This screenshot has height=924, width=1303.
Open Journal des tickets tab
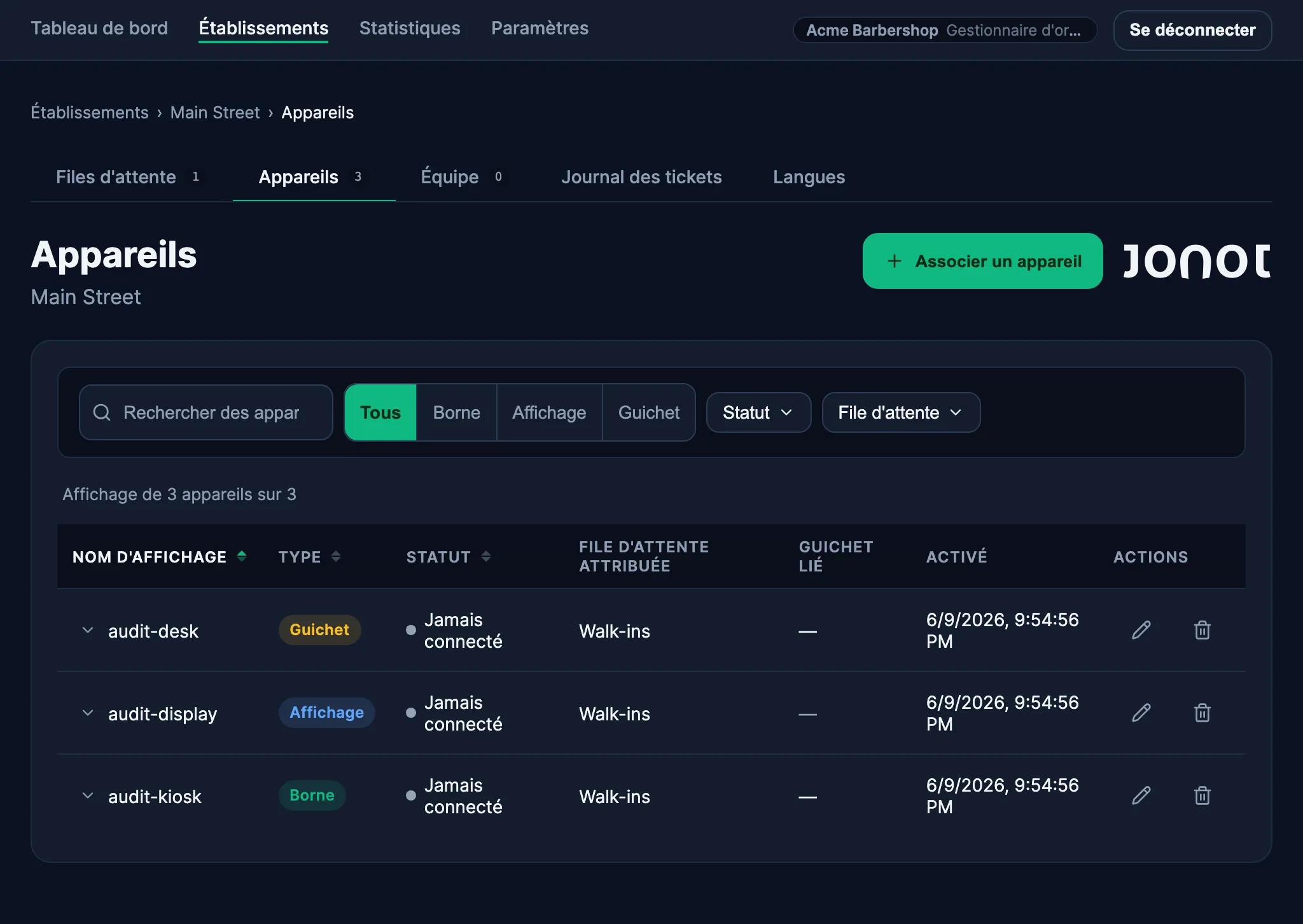click(x=641, y=177)
